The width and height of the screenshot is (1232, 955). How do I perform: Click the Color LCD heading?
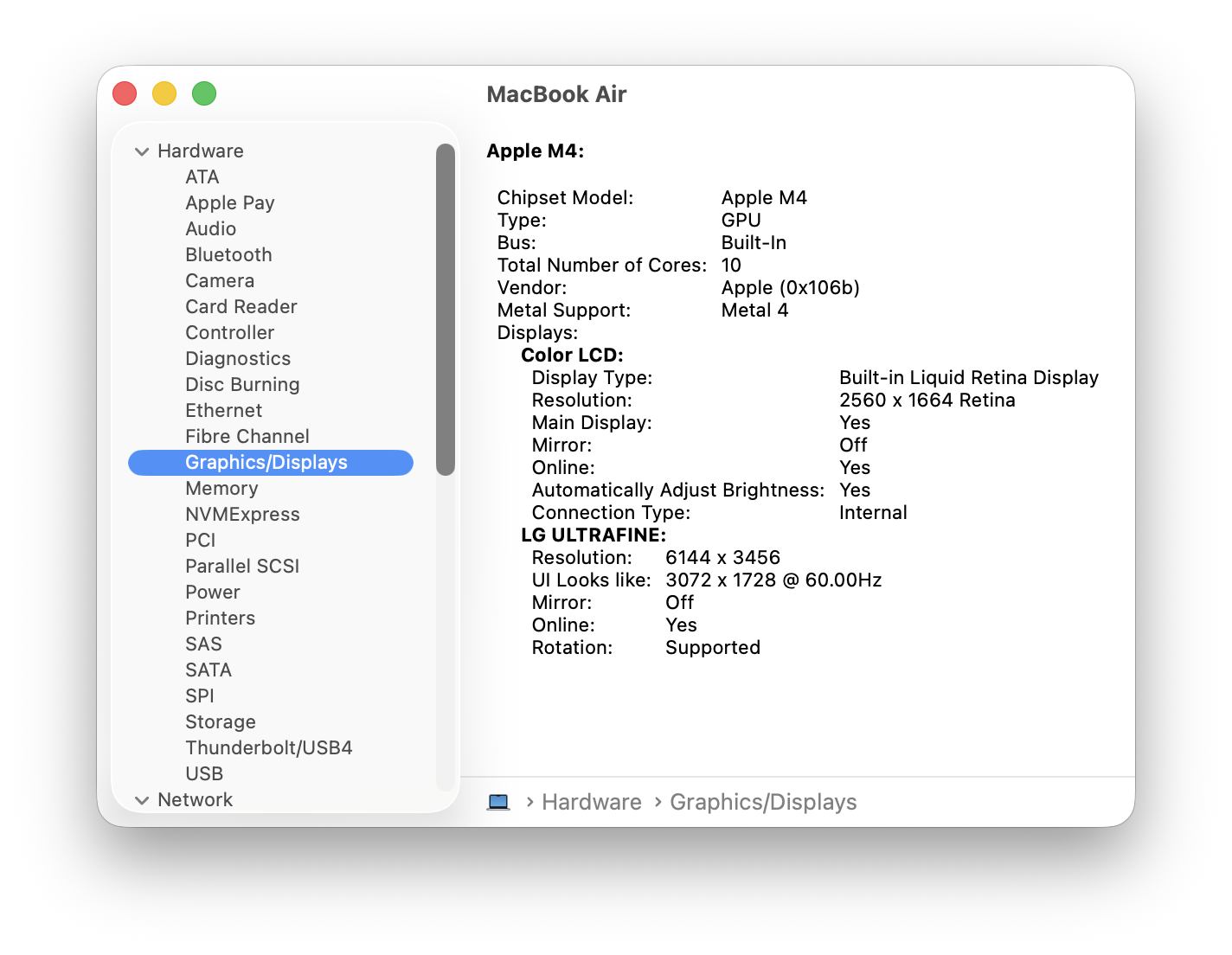(572, 355)
